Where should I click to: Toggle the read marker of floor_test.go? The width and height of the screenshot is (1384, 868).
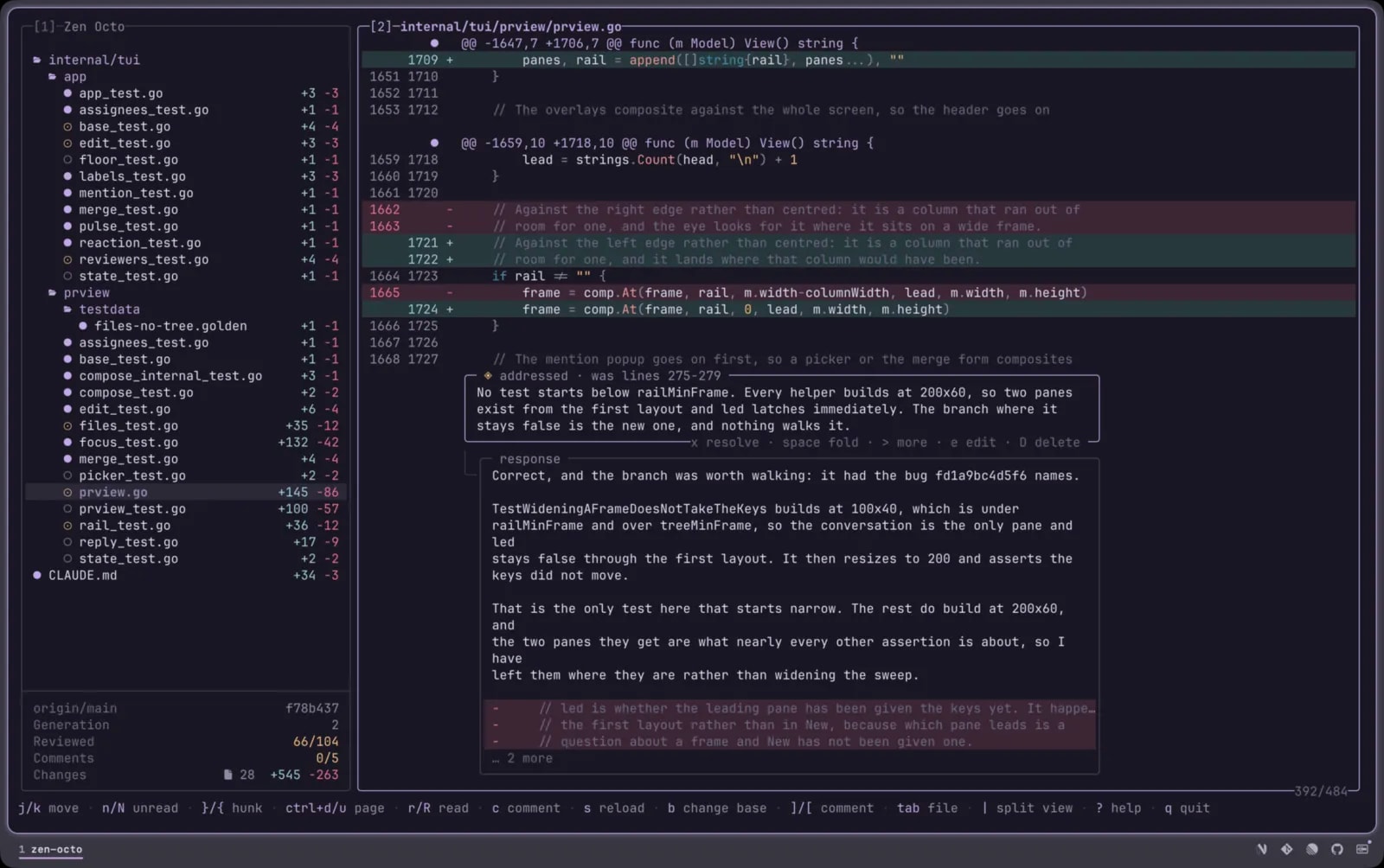67,160
